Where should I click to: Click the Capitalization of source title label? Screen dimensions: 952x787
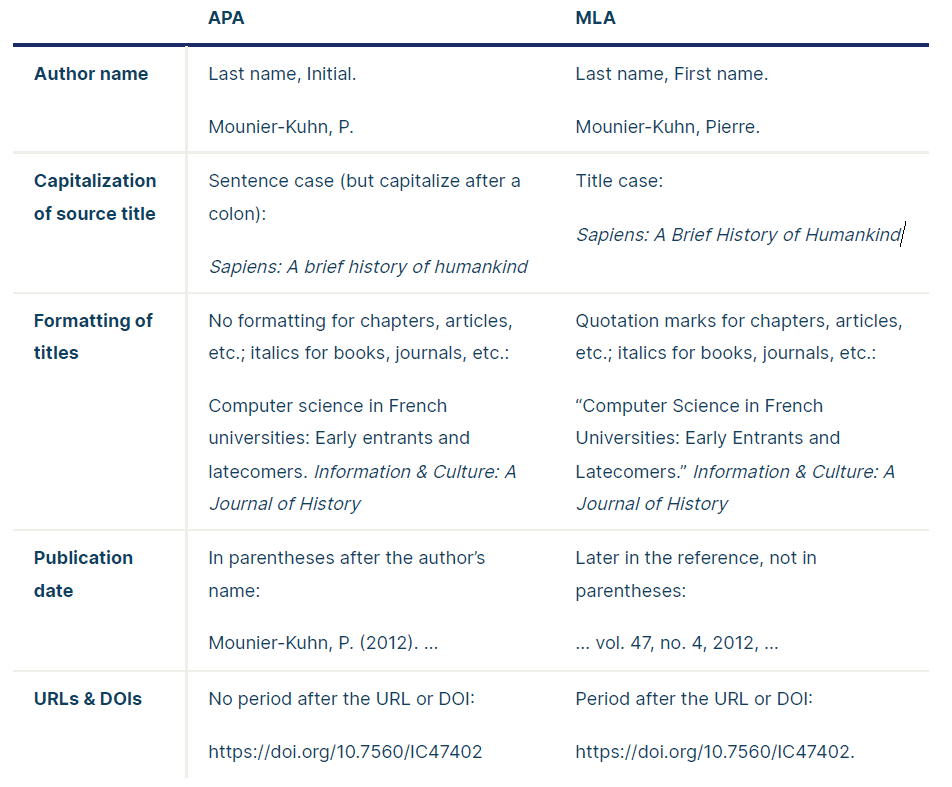(x=95, y=197)
